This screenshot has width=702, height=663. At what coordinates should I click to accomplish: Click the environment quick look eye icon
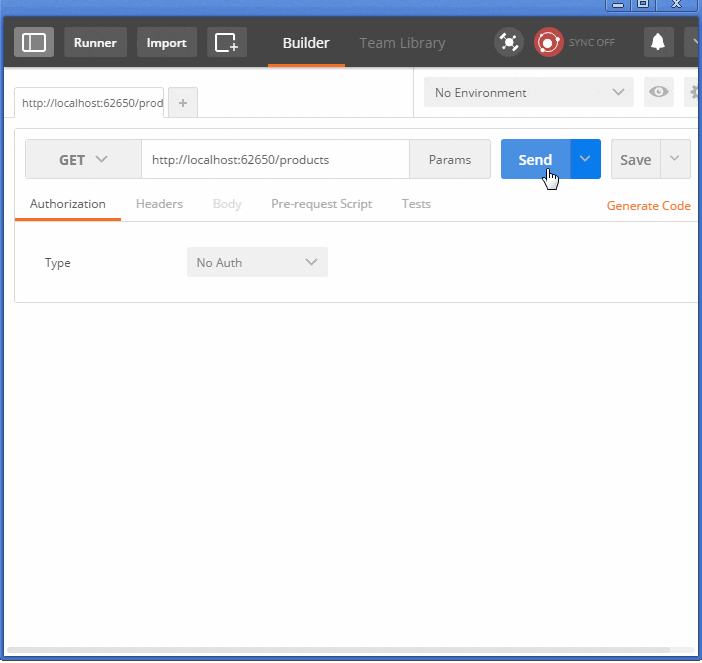point(659,92)
